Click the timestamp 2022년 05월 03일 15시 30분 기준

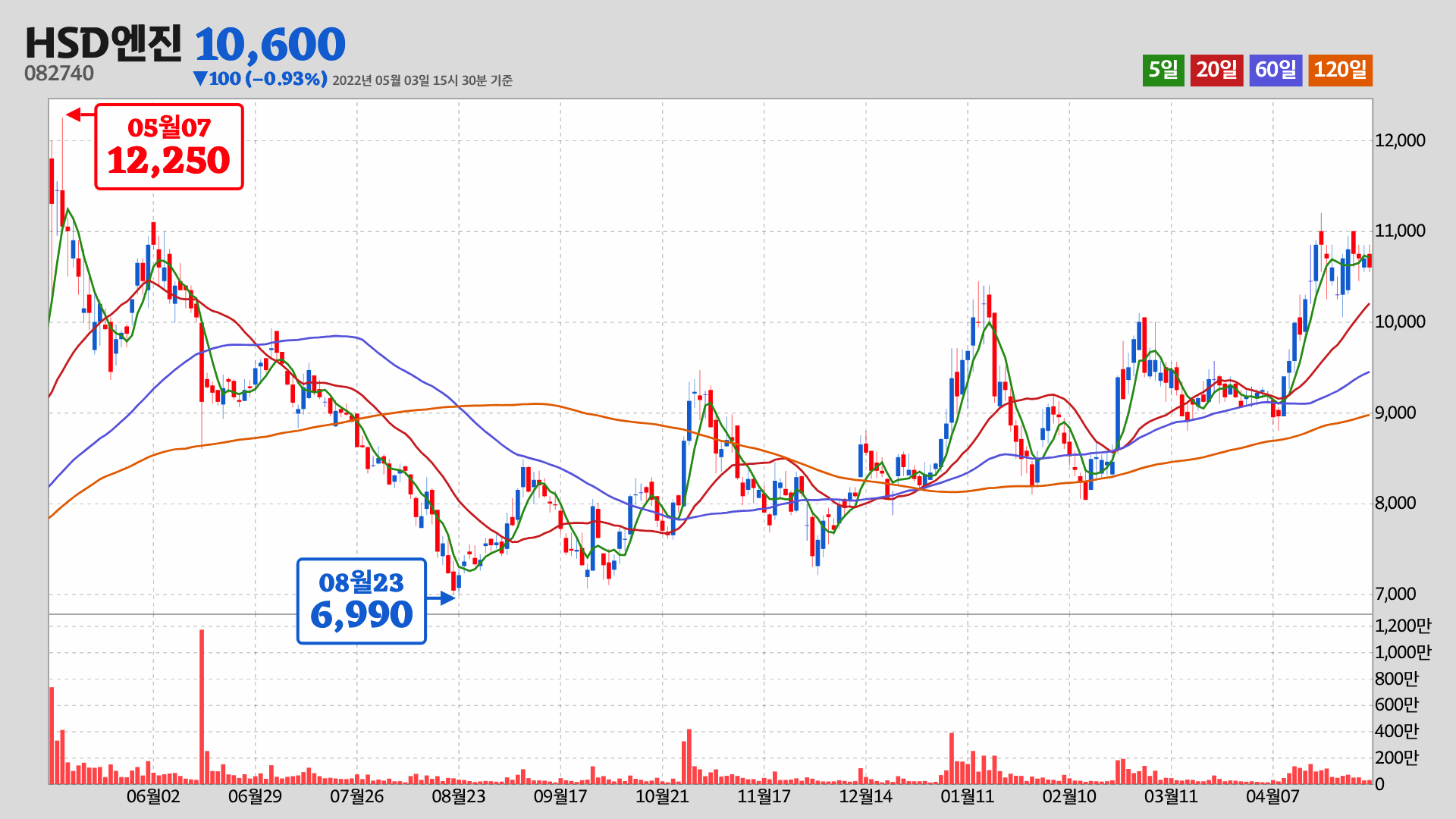[x=422, y=80]
